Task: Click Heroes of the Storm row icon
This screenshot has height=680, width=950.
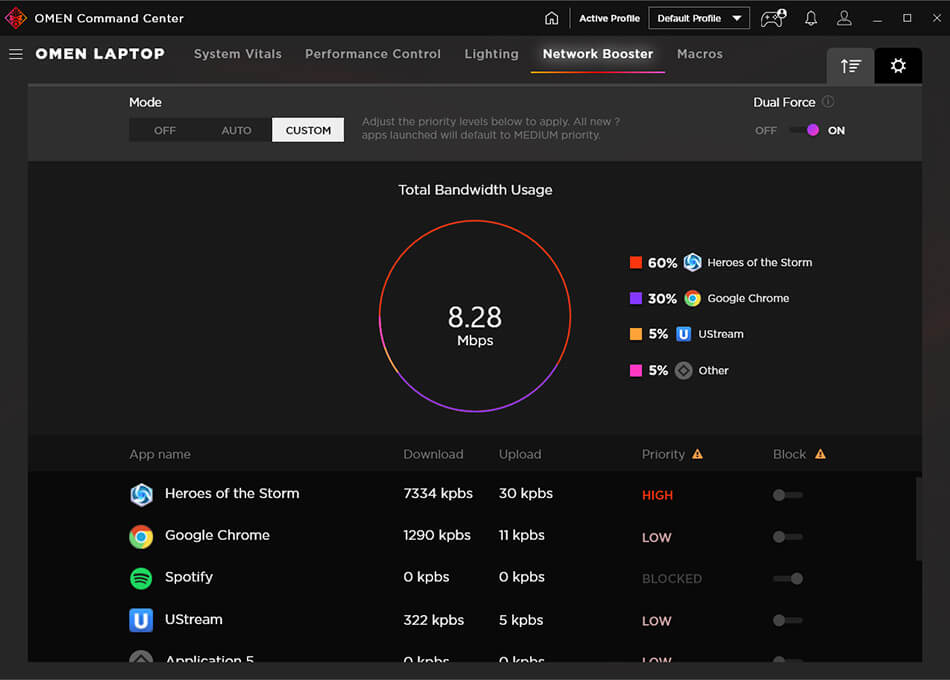Action: pos(141,495)
